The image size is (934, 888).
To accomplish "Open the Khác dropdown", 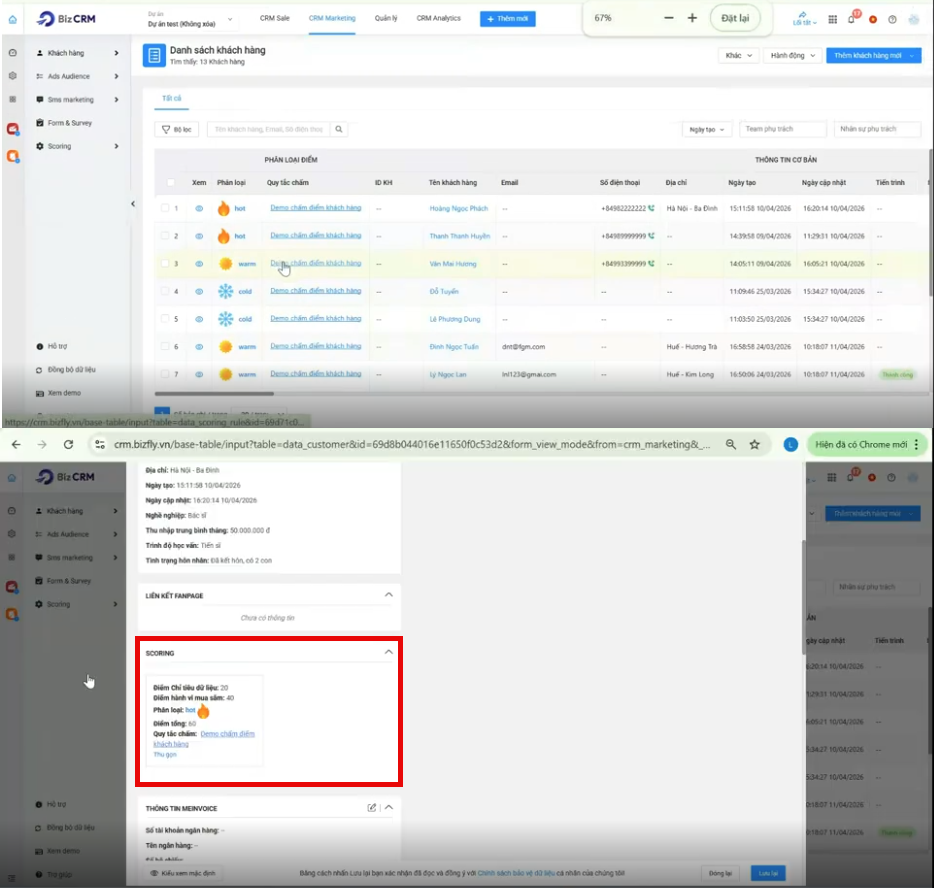I will coord(739,55).
